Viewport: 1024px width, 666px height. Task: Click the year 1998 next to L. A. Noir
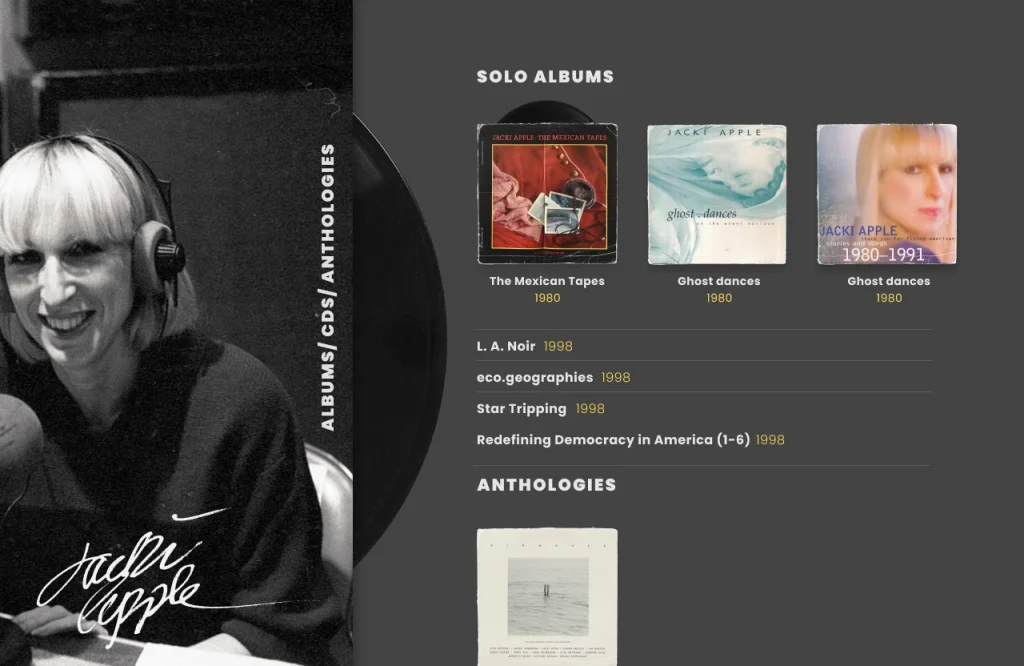[558, 347]
